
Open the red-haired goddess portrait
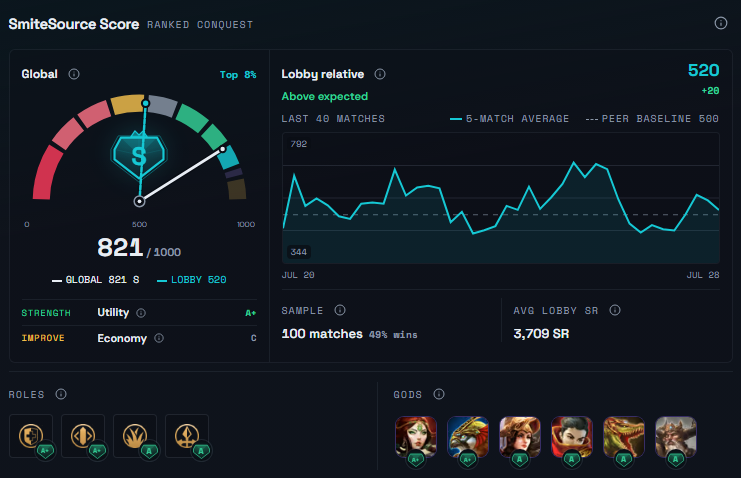coord(416,437)
